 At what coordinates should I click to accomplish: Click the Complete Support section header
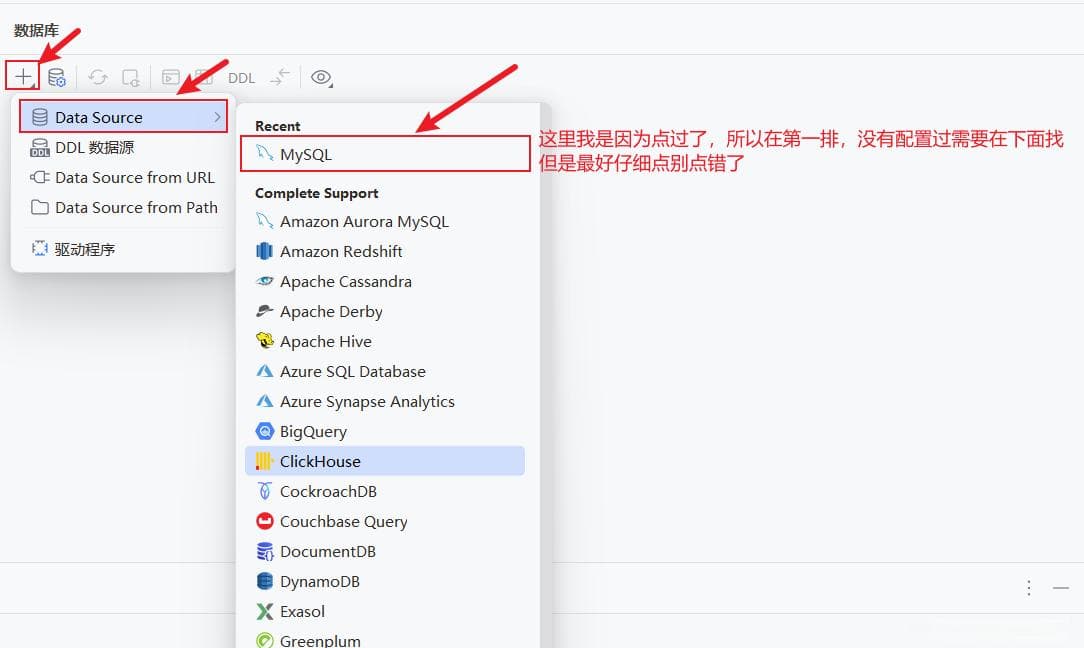[317, 193]
